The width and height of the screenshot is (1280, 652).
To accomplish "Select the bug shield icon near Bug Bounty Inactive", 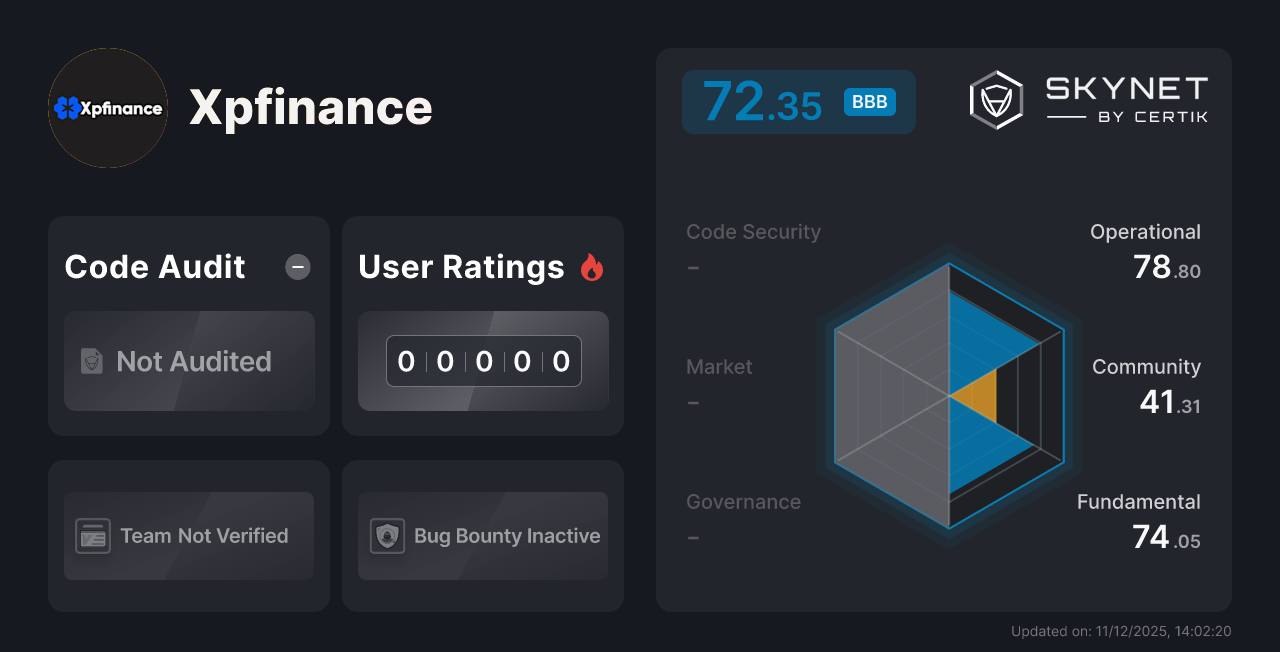I will [388, 536].
